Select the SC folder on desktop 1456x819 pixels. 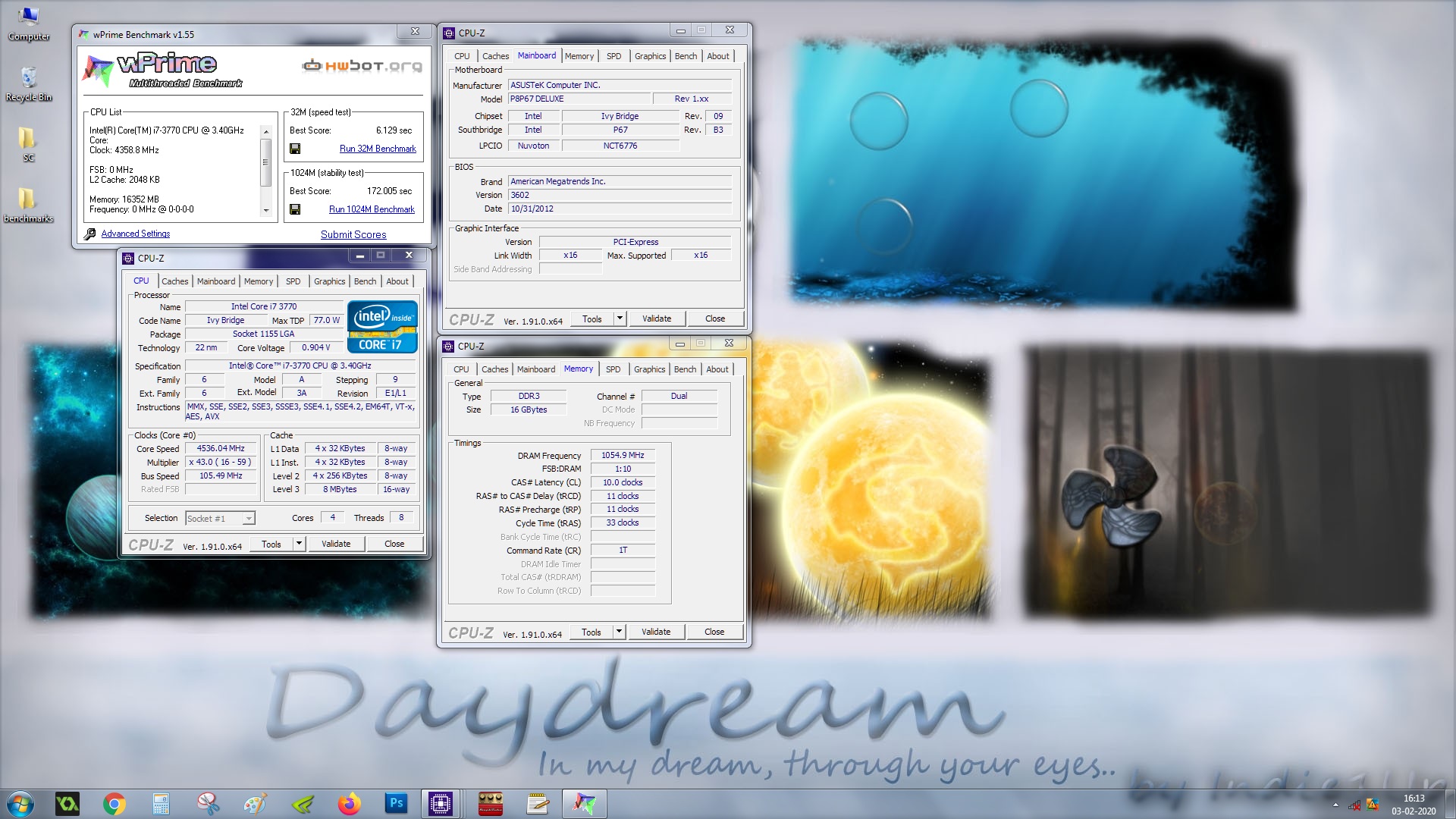pyautogui.click(x=28, y=144)
